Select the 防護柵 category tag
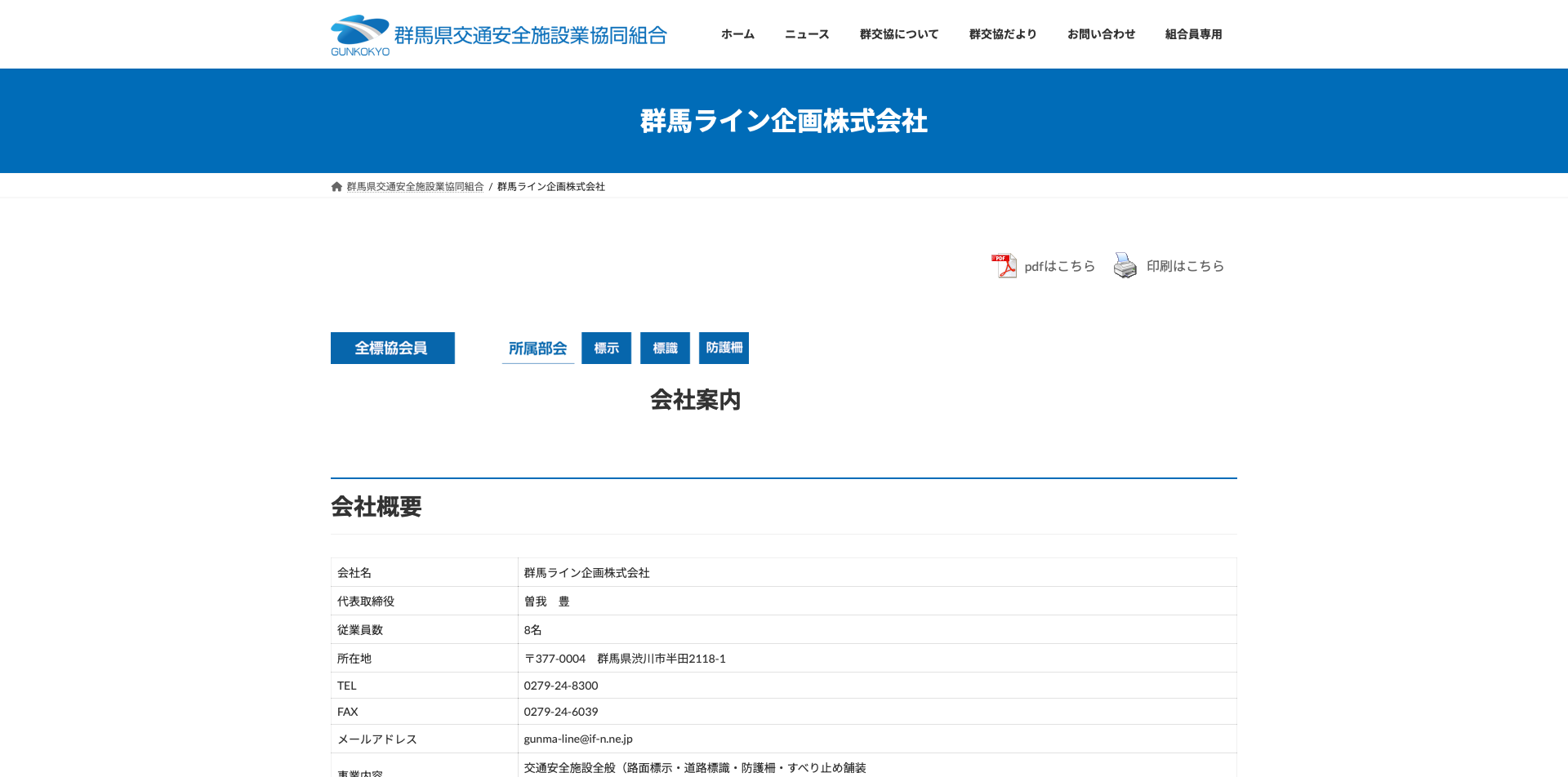This screenshot has width=1568, height=777. 724,348
